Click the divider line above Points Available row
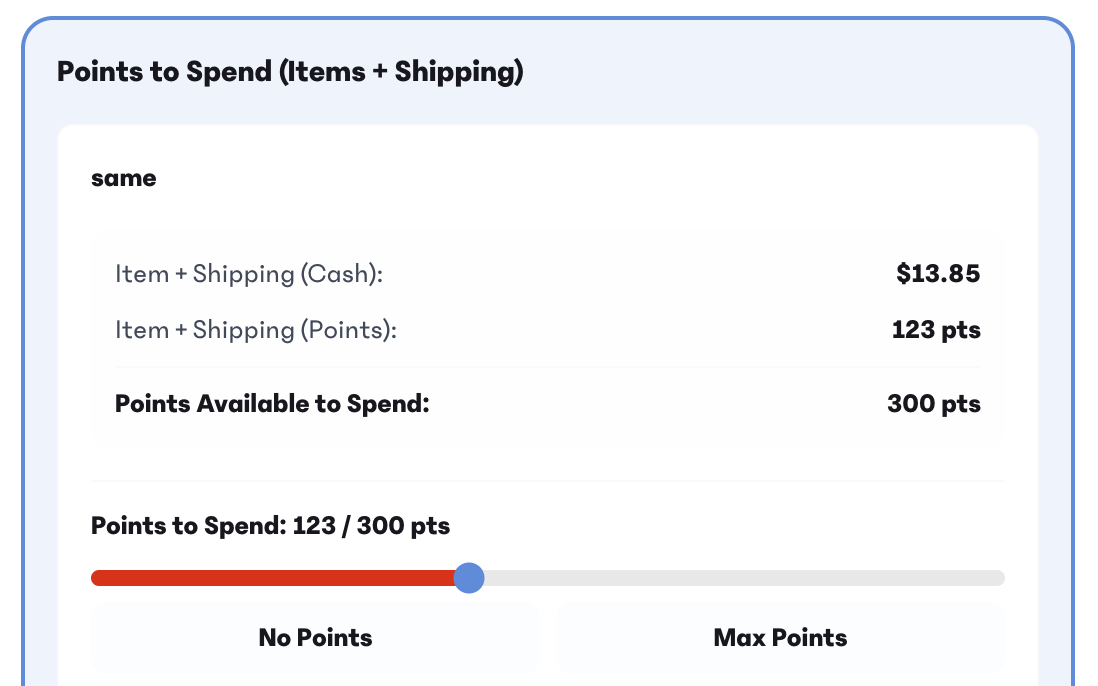Viewport: 1098px width, 686px height. tap(547, 367)
